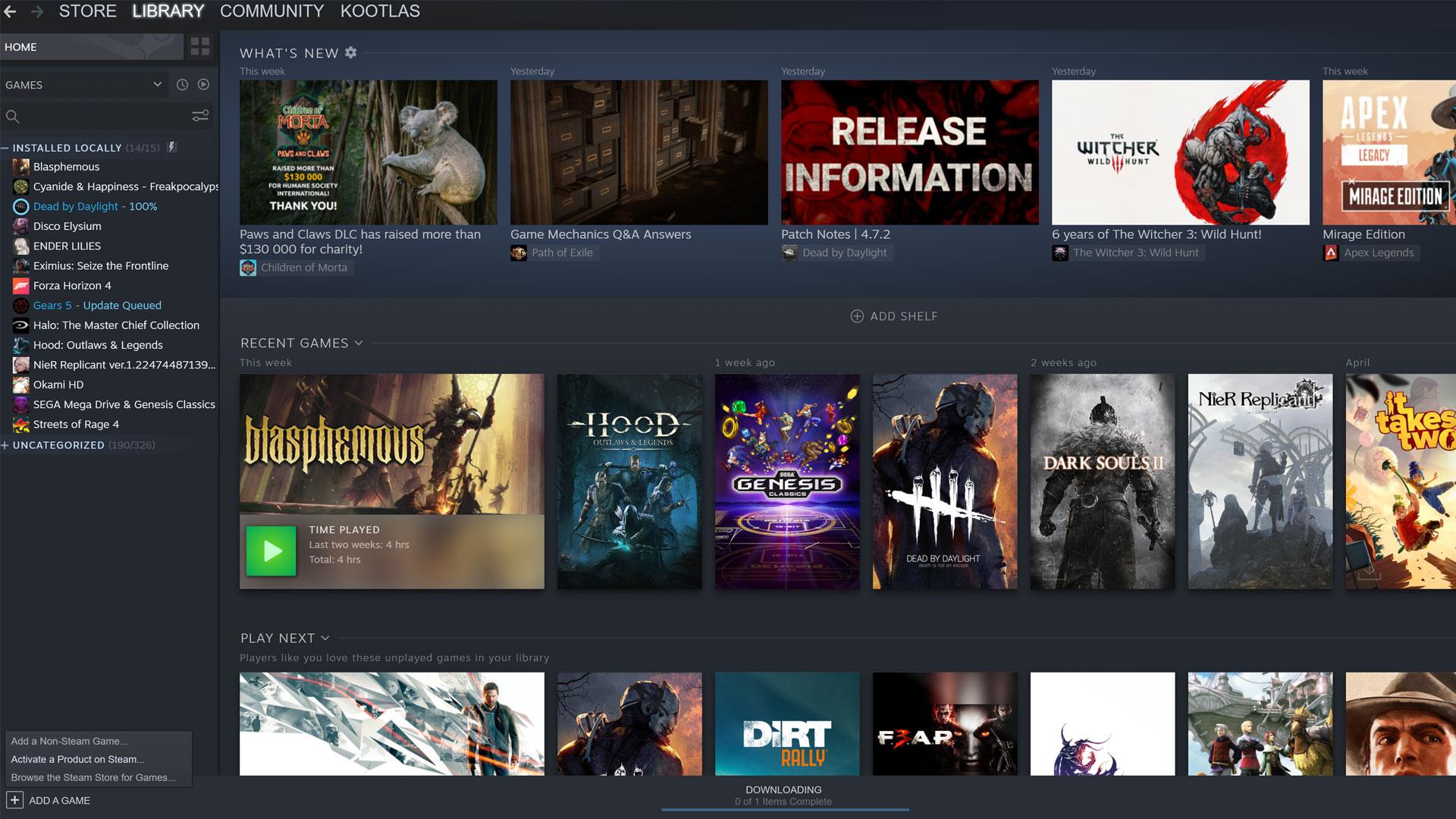This screenshot has width=1456, height=819.
Task: Click Disco Elysium icon in list
Action: click(21, 226)
